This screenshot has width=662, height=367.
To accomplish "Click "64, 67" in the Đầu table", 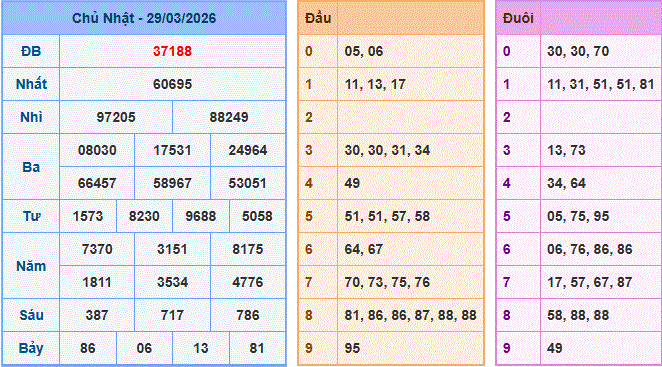I will tap(364, 249).
